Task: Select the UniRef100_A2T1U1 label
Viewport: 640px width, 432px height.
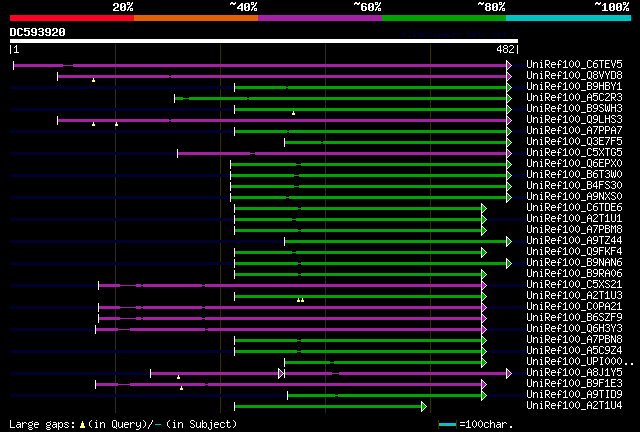Action: click(574, 219)
